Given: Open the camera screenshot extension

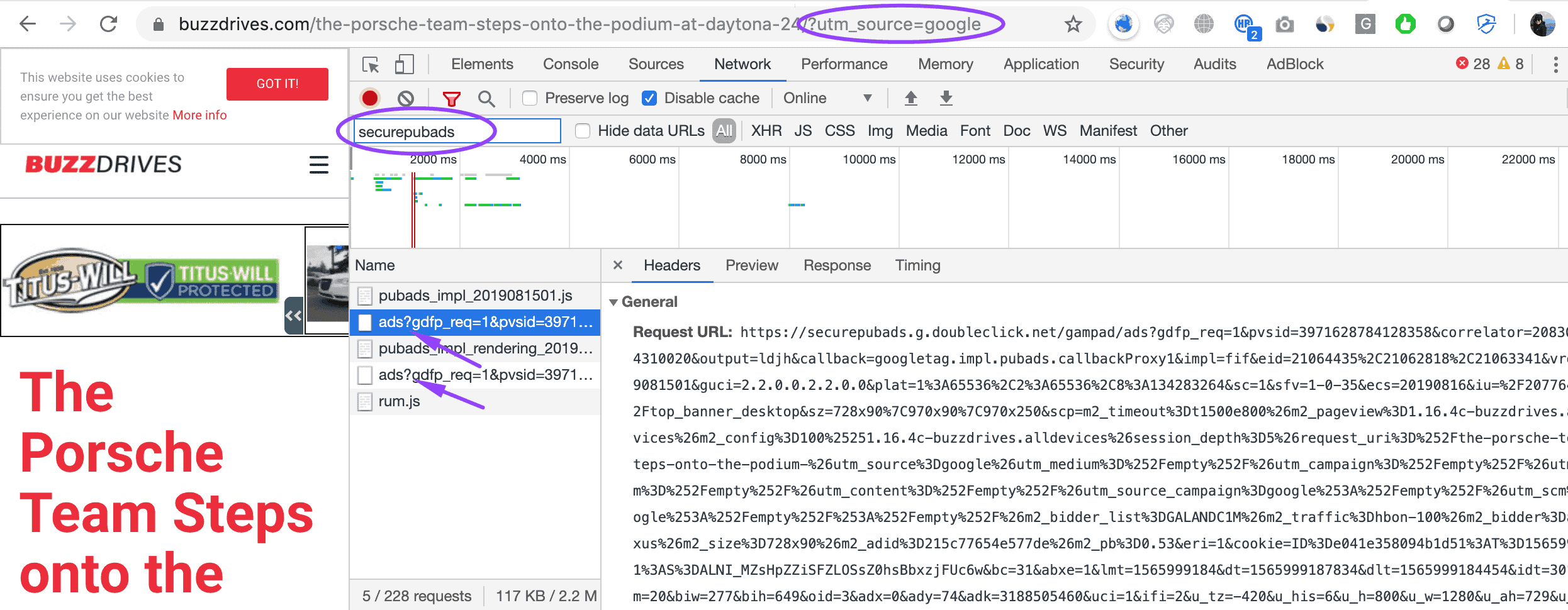Looking at the screenshot, I should pos(1284,25).
